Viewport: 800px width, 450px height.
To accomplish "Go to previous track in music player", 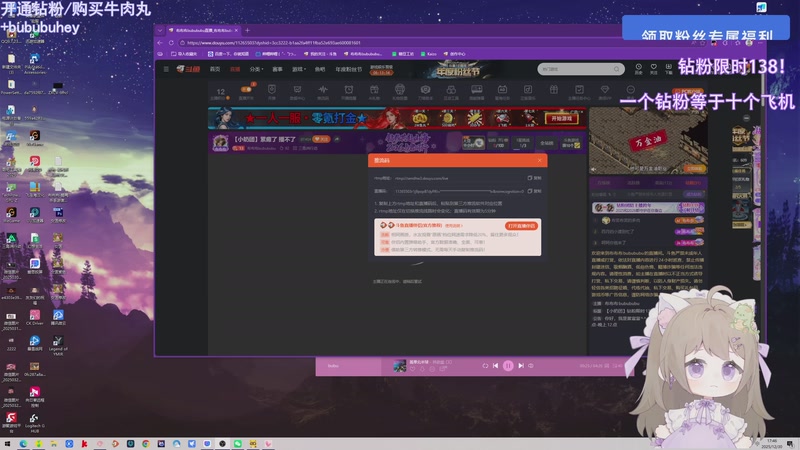I will point(495,366).
